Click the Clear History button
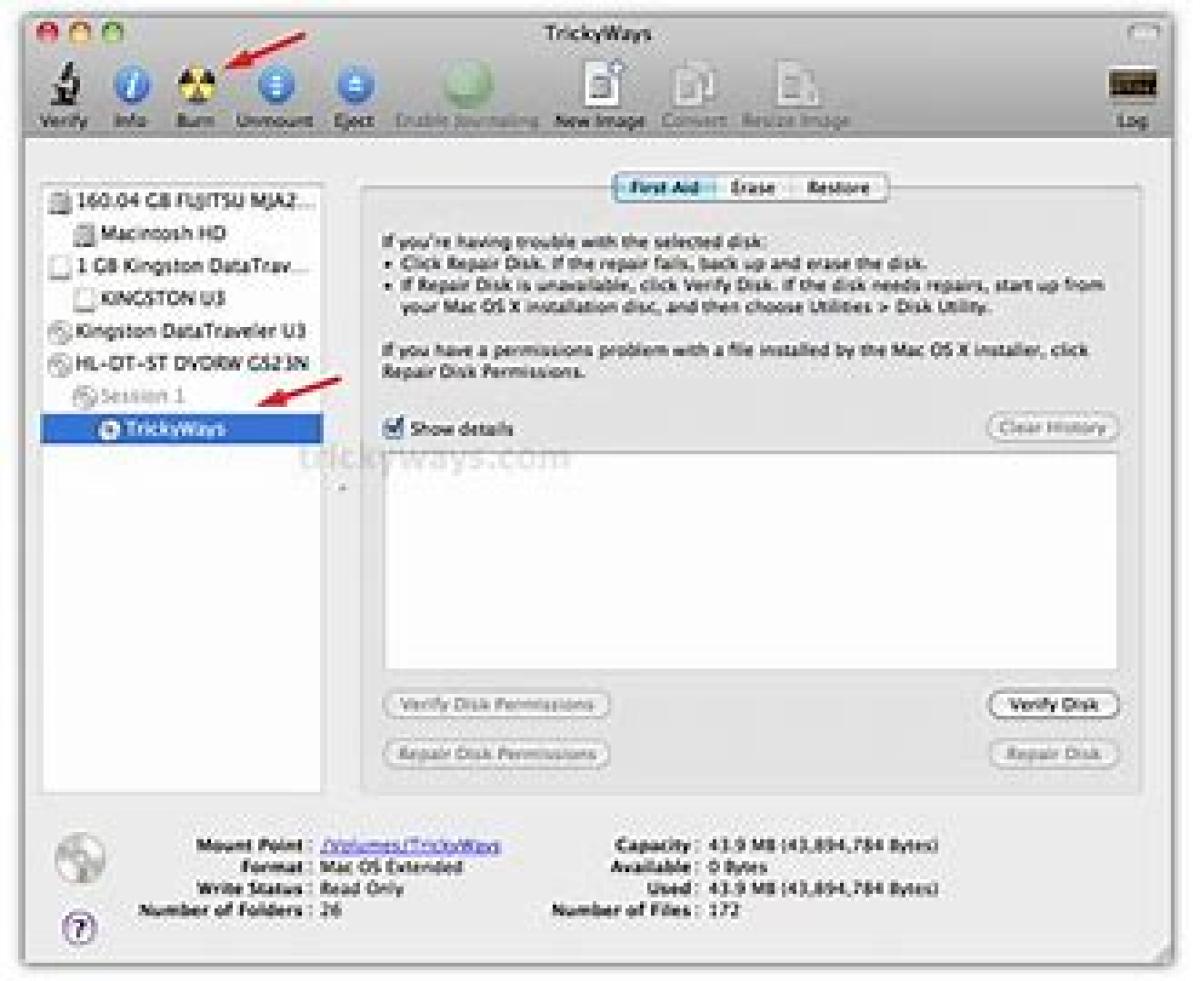The height and width of the screenshot is (981, 1200). pyautogui.click(x=1052, y=428)
